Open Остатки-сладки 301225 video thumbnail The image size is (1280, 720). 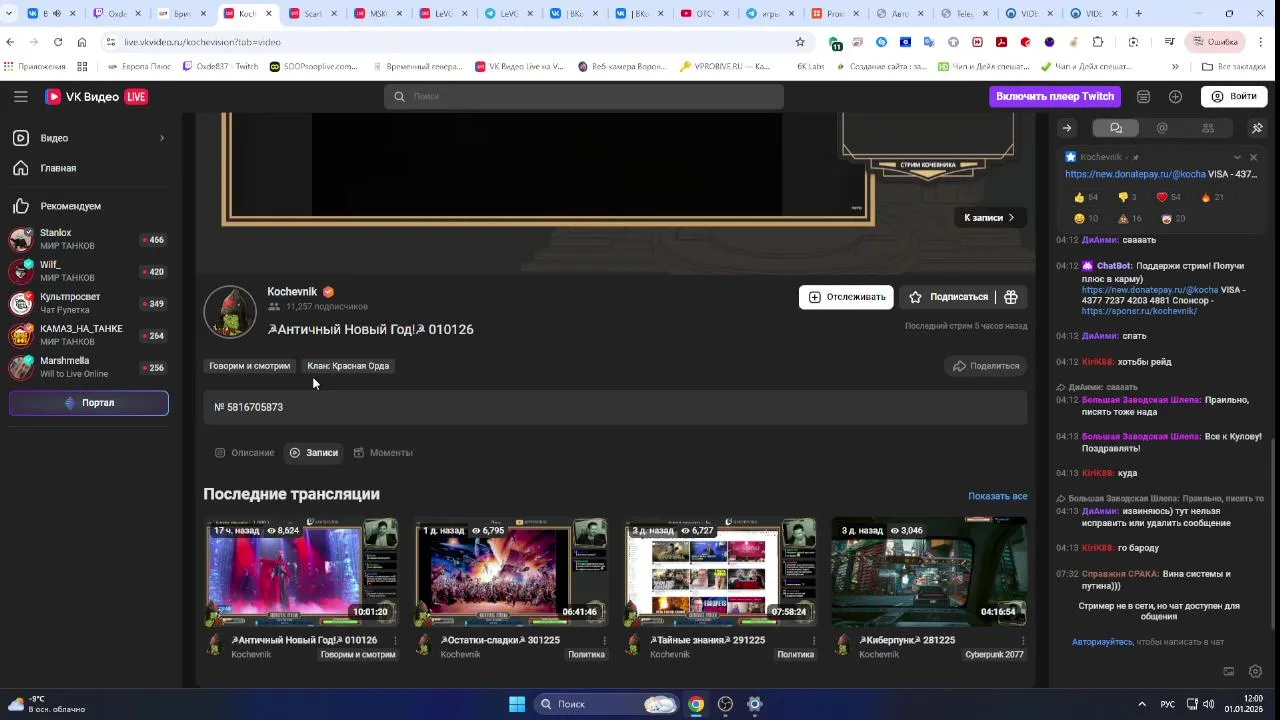tap(511, 572)
